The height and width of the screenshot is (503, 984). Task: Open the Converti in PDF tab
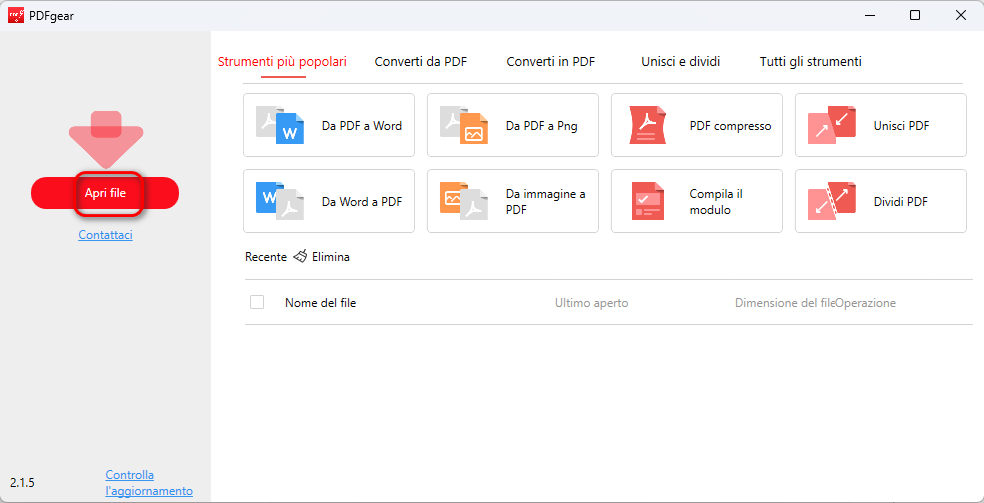[550, 62]
